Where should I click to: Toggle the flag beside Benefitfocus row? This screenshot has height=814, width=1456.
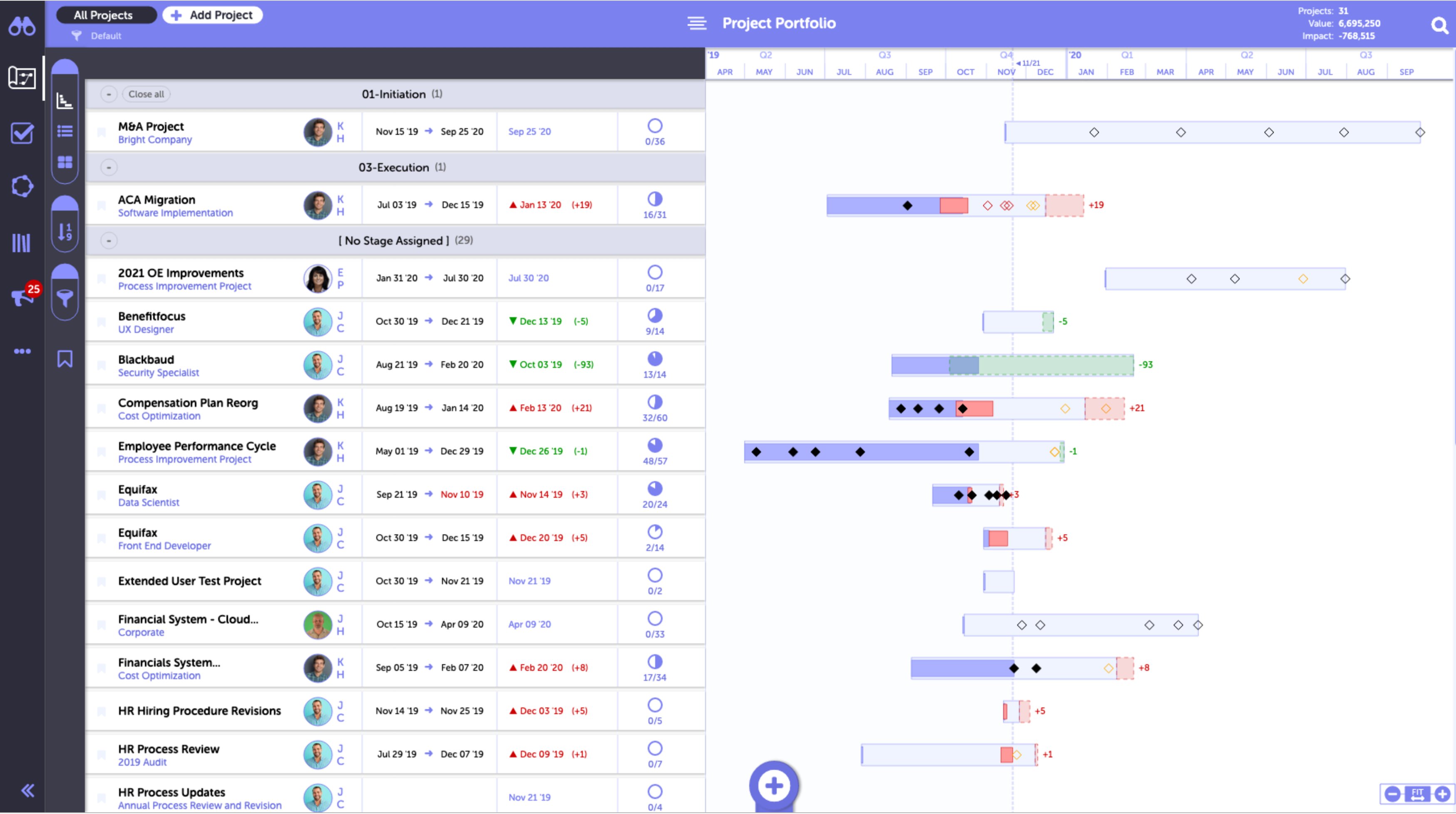tap(102, 322)
